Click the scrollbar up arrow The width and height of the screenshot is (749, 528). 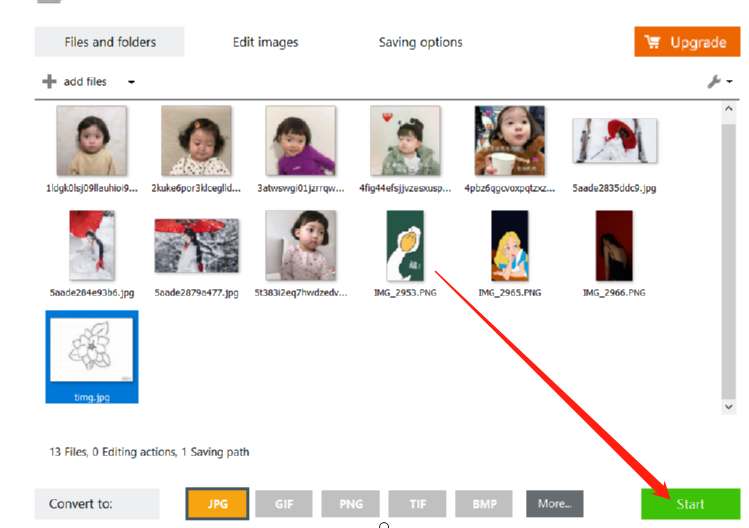point(728,108)
